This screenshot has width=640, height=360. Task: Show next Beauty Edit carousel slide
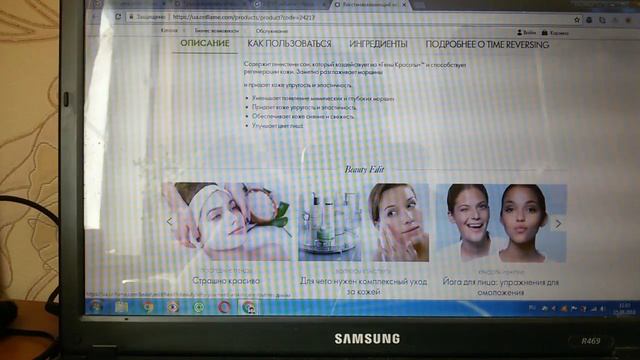click(558, 223)
